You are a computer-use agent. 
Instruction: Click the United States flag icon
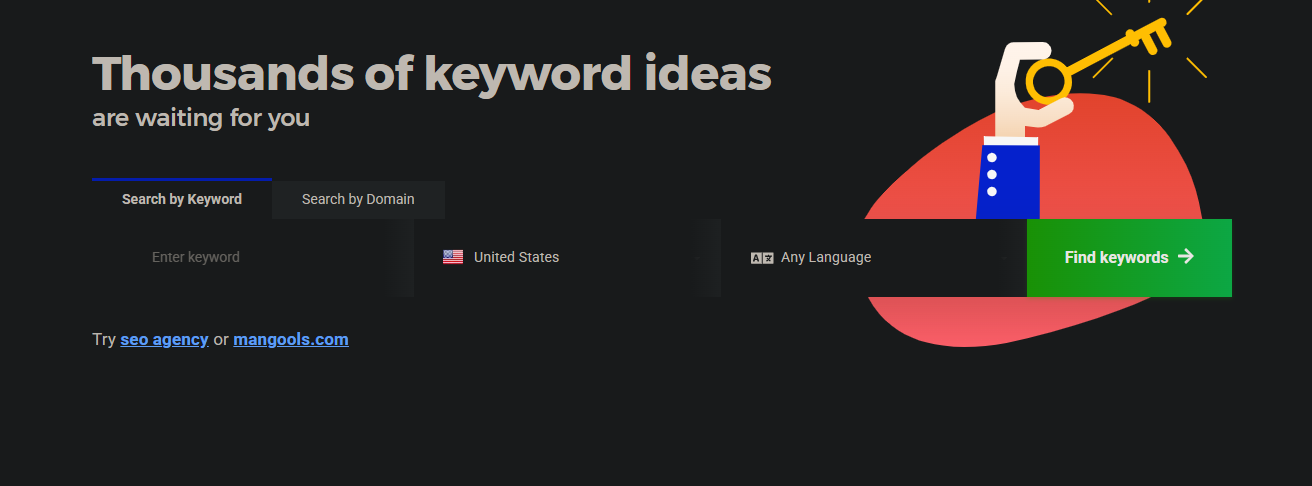click(x=453, y=257)
